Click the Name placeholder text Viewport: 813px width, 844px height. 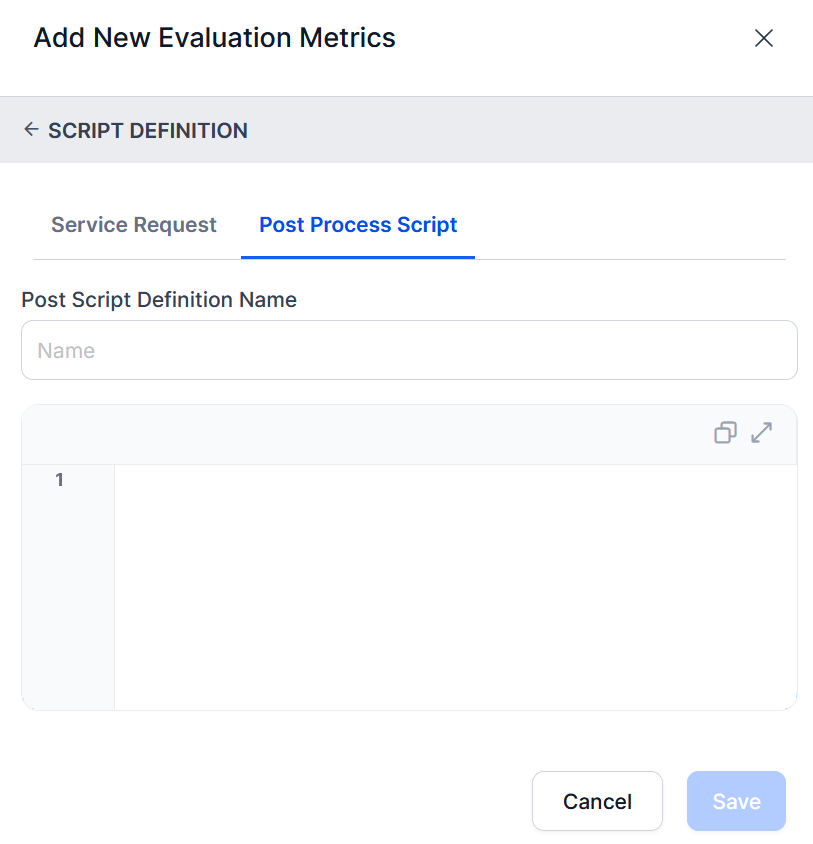pyautogui.click(x=66, y=350)
